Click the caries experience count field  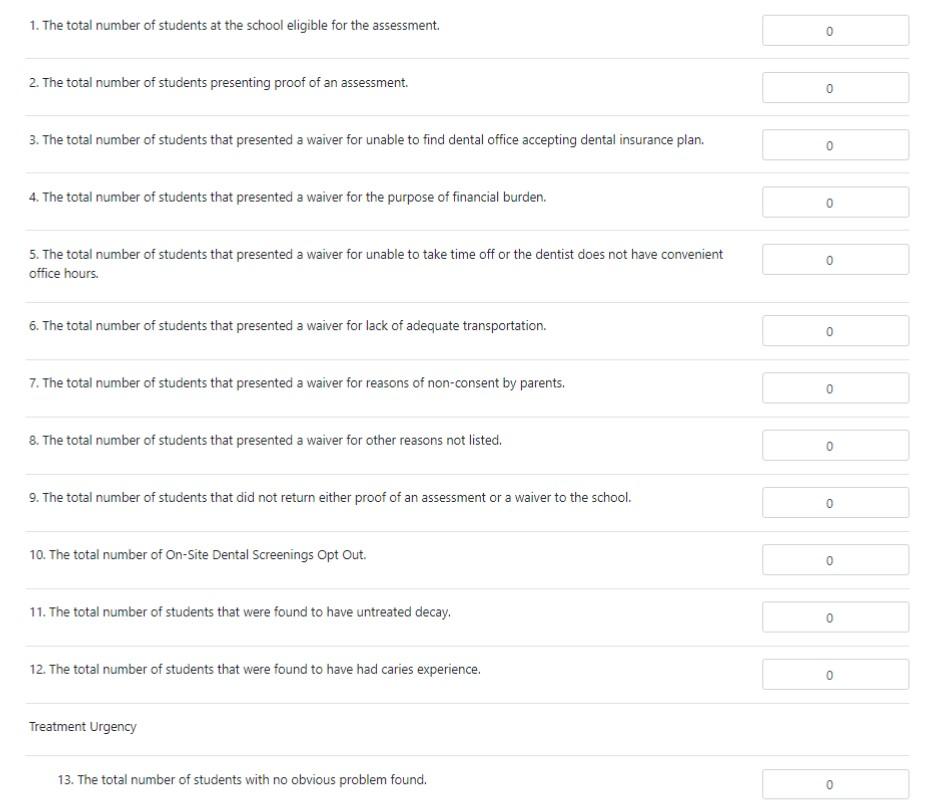pyautogui.click(x=835, y=675)
